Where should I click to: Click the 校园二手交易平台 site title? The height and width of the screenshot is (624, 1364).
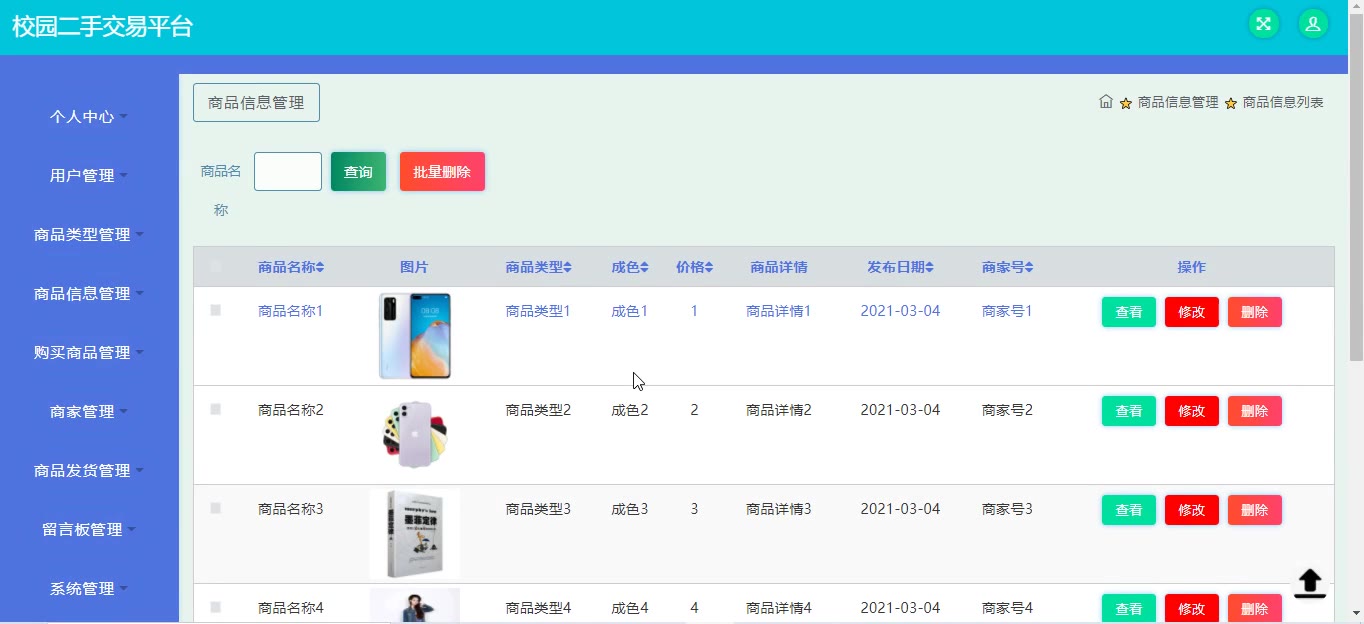(102, 27)
